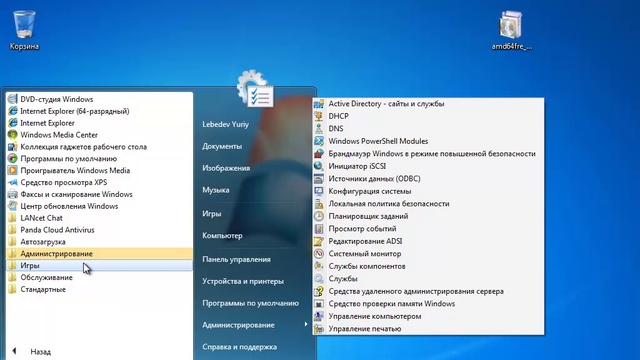Open Компьютер in the right pane
640x360 pixels.
222,236
